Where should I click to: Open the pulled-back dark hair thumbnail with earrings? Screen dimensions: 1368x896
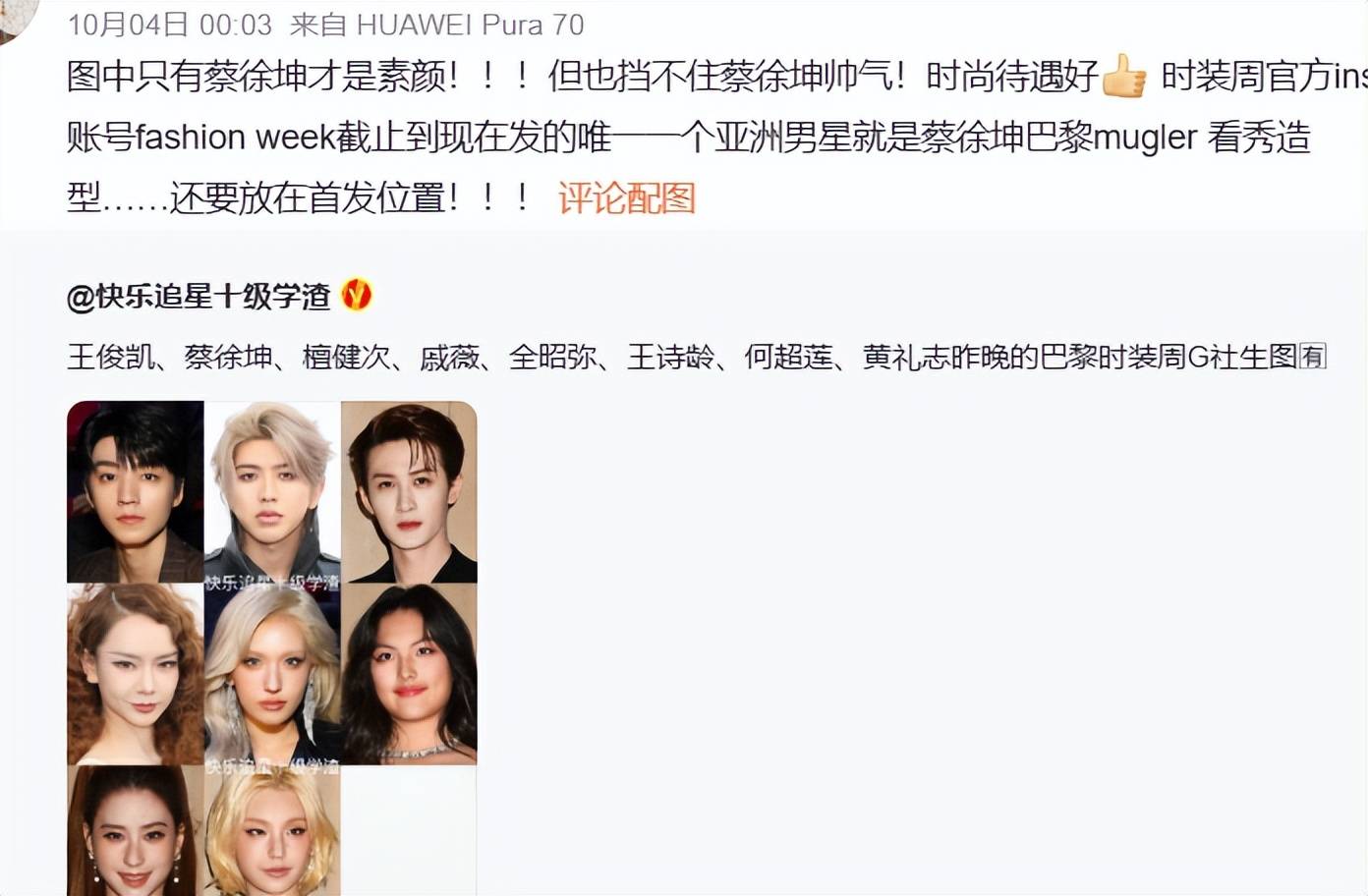tap(136, 830)
